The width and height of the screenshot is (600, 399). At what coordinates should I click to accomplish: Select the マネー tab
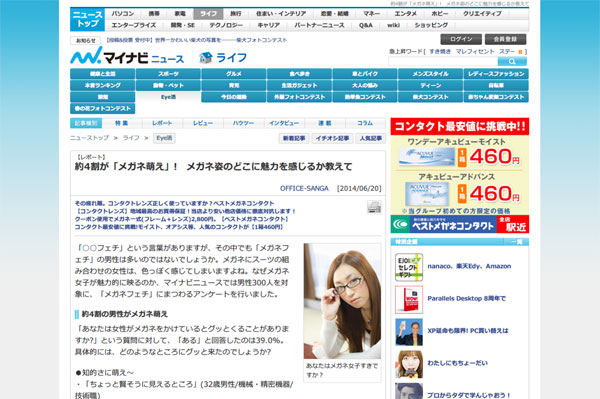pyautogui.click(x=372, y=14)
